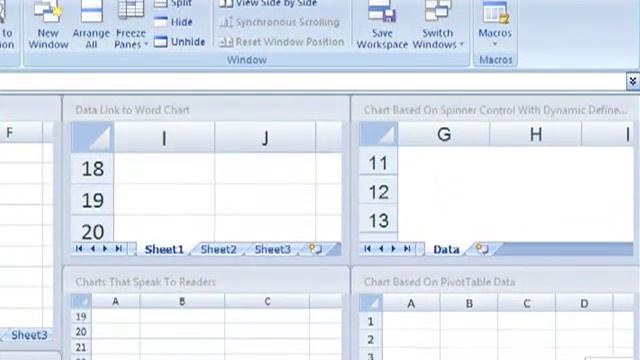The width and height of the screenshot is (640, 360).
Task: Expand the formula bar
Action: tap(632, 82)
